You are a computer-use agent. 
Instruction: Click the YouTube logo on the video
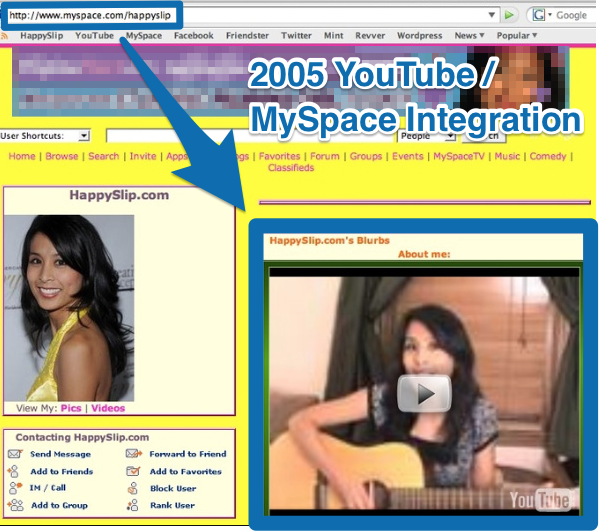click(540, 499)
